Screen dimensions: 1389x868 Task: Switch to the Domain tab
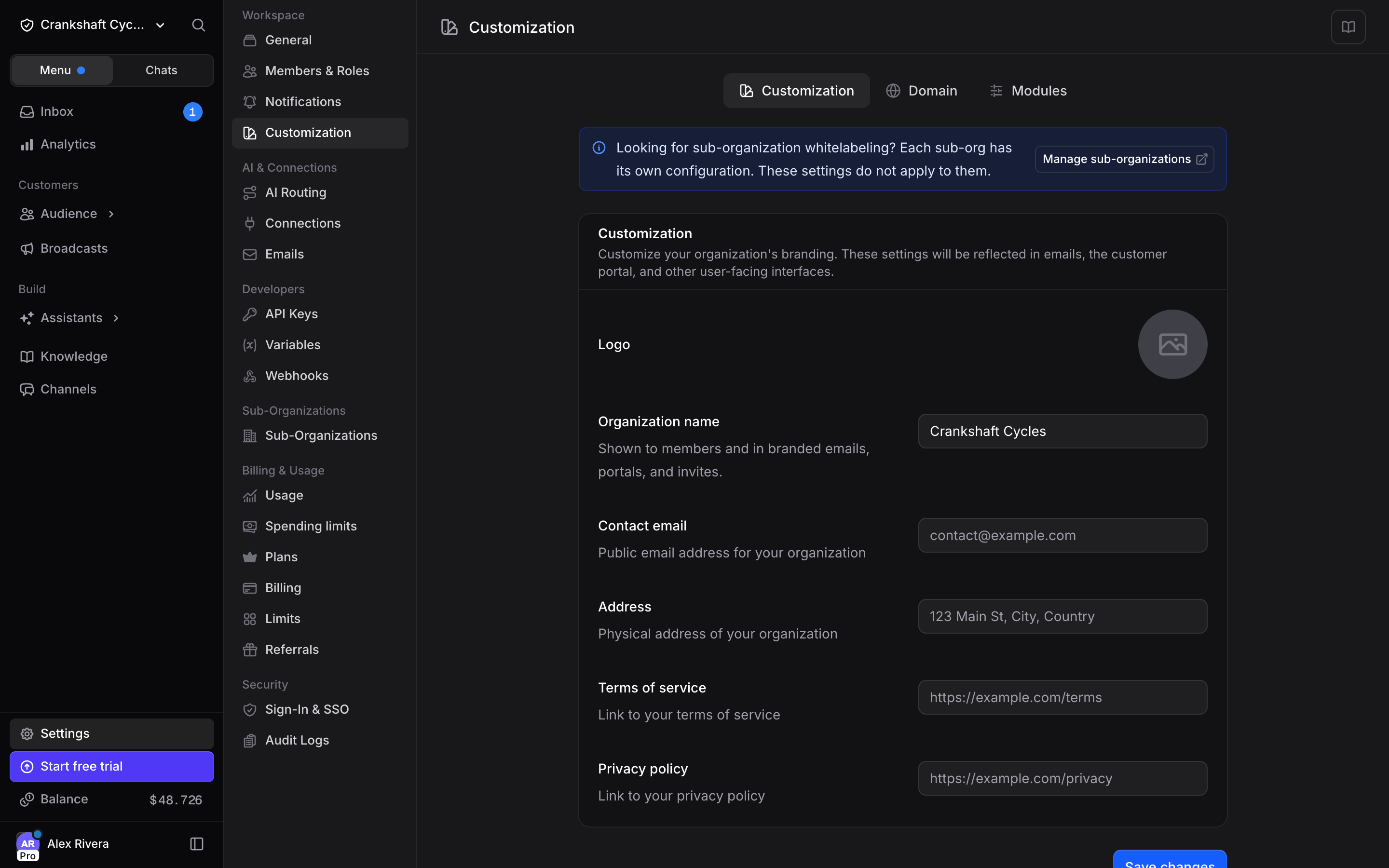coord(921,91)
